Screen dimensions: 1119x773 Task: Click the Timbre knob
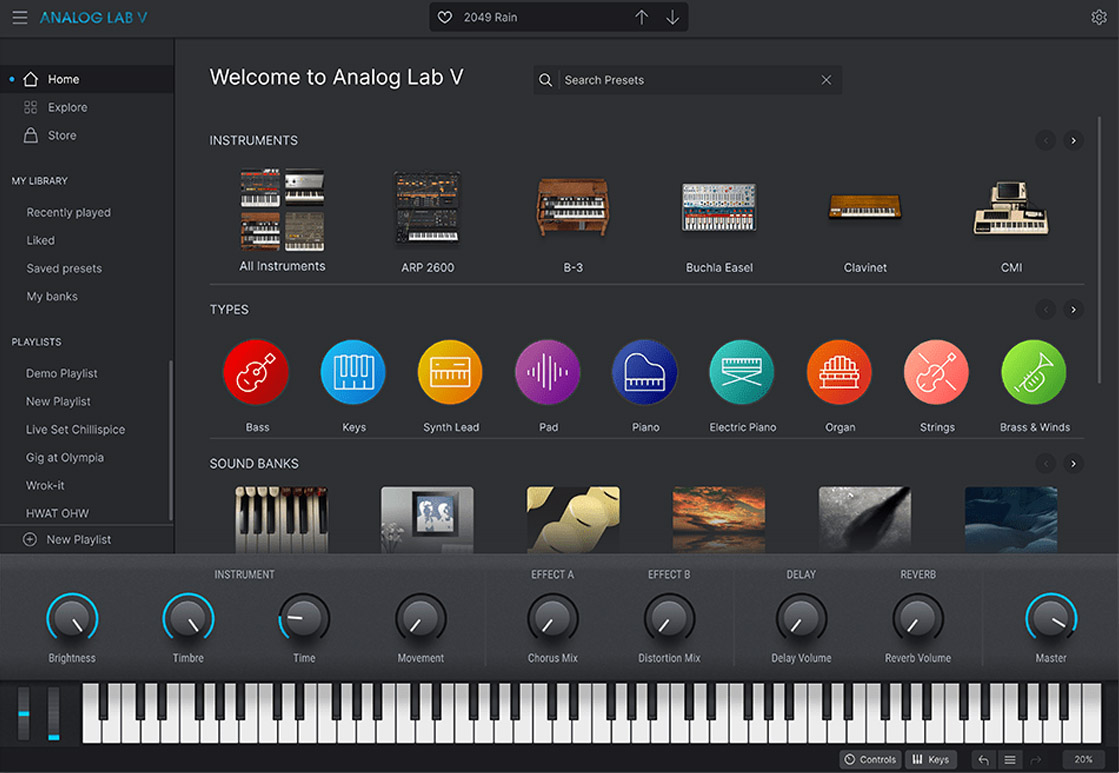[188, 619]
